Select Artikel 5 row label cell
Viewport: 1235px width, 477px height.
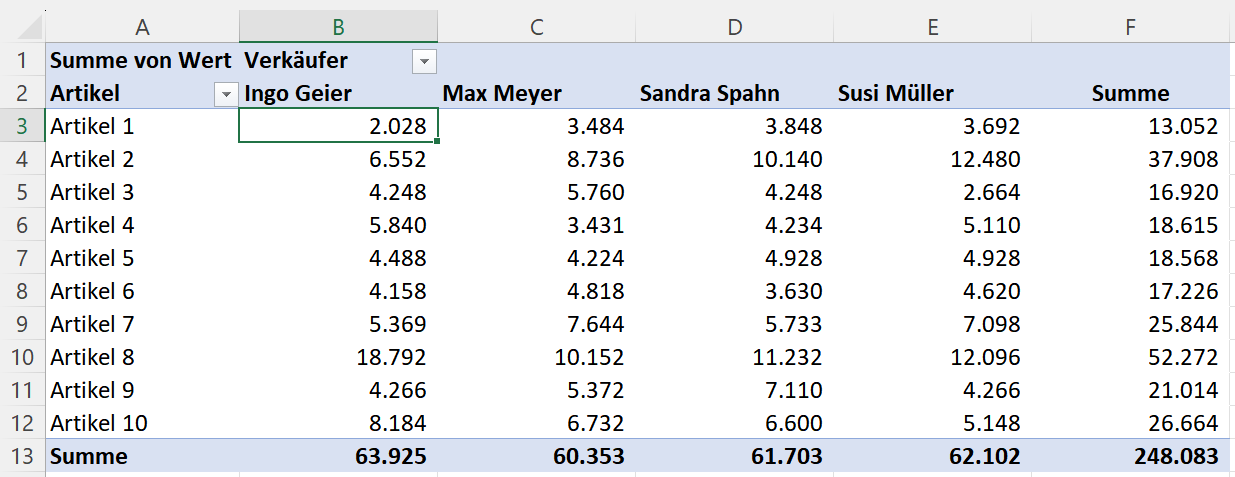point(142,258)
